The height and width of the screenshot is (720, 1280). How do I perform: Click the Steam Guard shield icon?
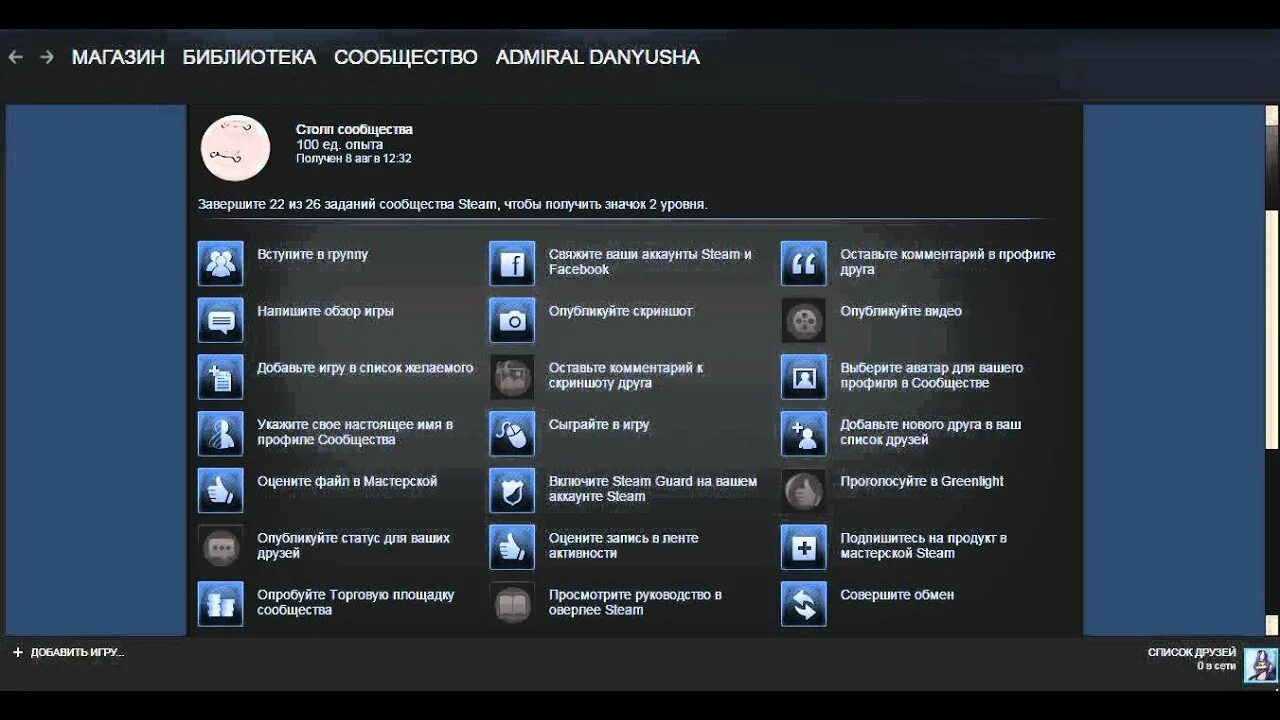coord(512,491)
